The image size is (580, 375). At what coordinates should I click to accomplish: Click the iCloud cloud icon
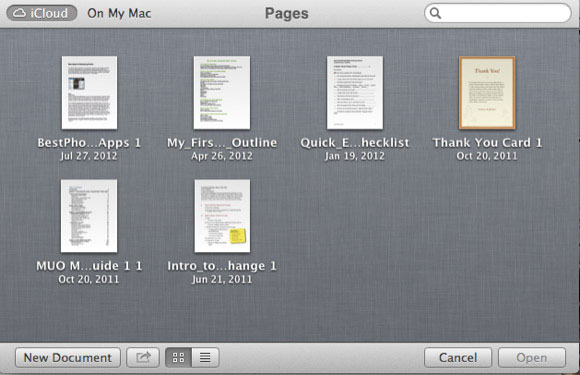pos(20,13)
